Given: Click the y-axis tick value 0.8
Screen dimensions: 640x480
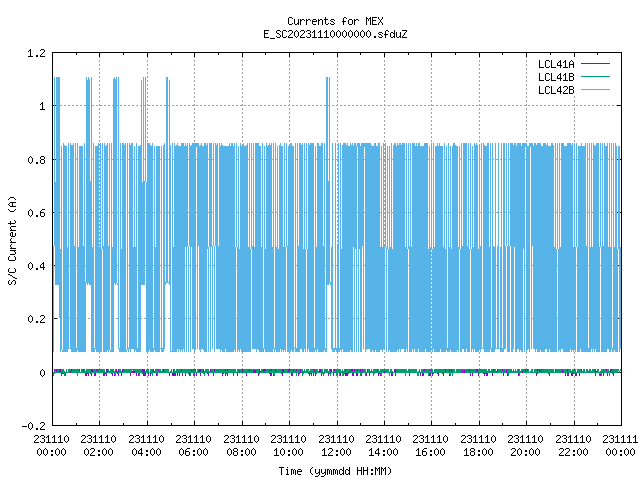Looking at the screenshot, I should pyautogui.click(x=36, y=160).
